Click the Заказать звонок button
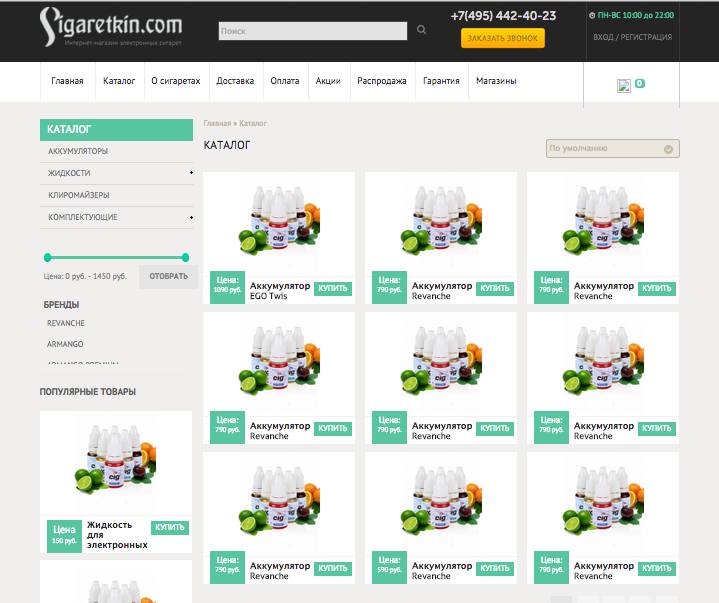Image resolution: width=719 pixels, height=603 pixels. 503,38
